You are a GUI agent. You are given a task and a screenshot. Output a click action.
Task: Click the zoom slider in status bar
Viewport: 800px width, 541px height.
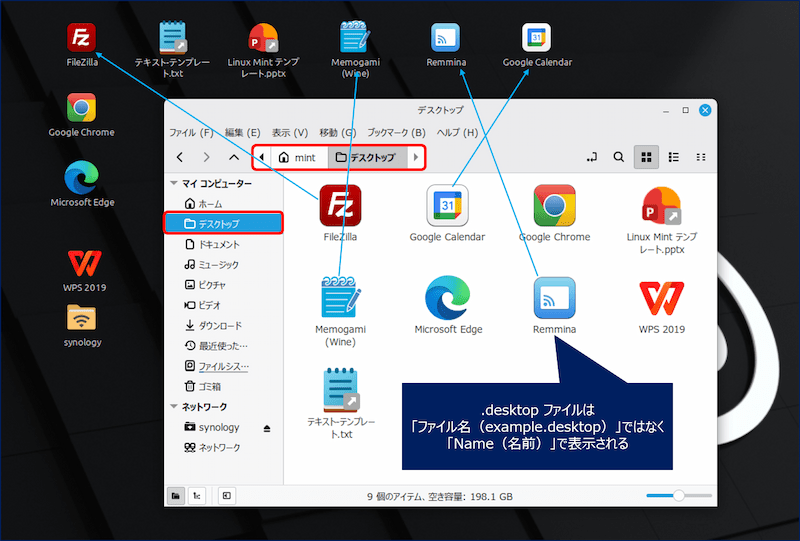point(678,495)
